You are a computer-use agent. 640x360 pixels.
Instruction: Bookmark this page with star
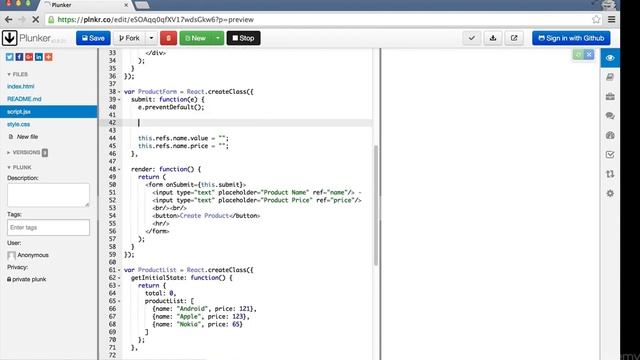(596, 19)
